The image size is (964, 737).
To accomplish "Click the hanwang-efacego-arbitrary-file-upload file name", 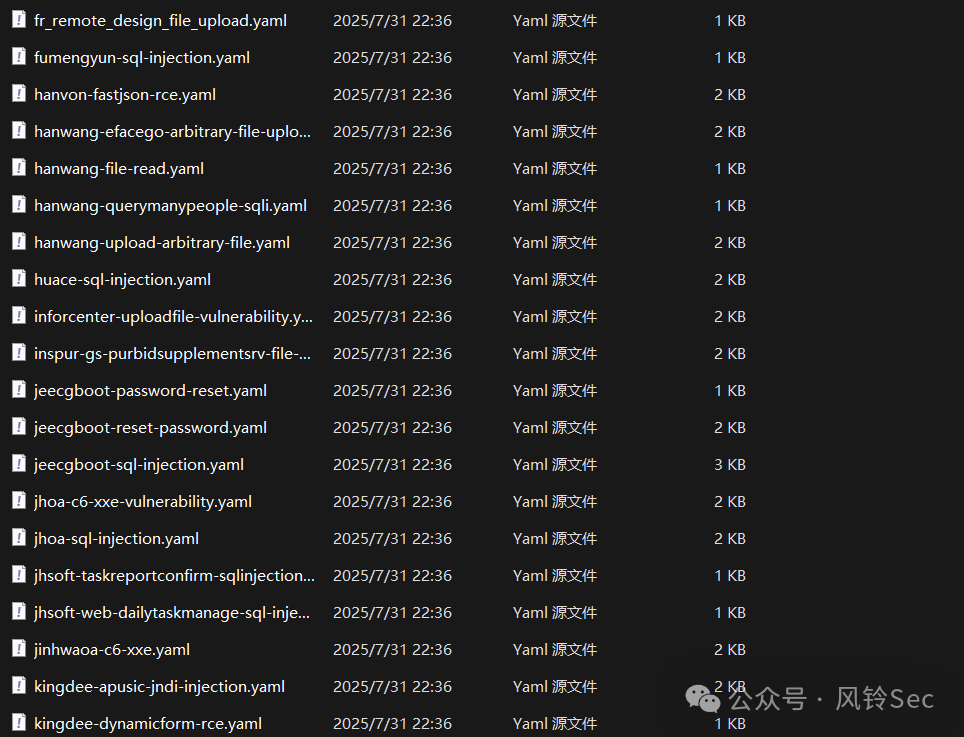I will [x=172, y=131].
